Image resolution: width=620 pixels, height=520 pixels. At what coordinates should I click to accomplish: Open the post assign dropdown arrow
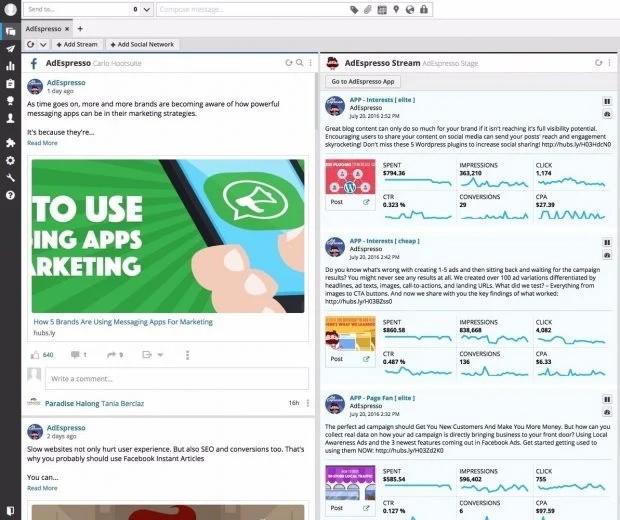tap(160, 355)
